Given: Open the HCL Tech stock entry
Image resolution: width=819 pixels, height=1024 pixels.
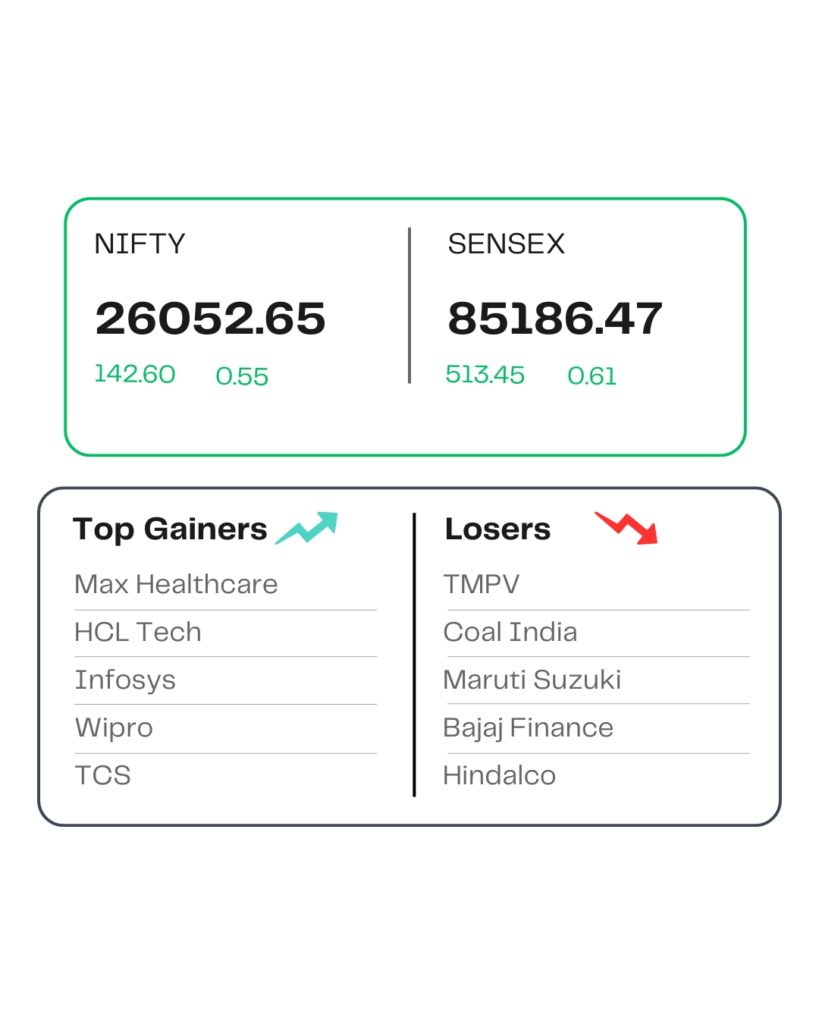Looking at the screenshot, I should pos(138,632).
